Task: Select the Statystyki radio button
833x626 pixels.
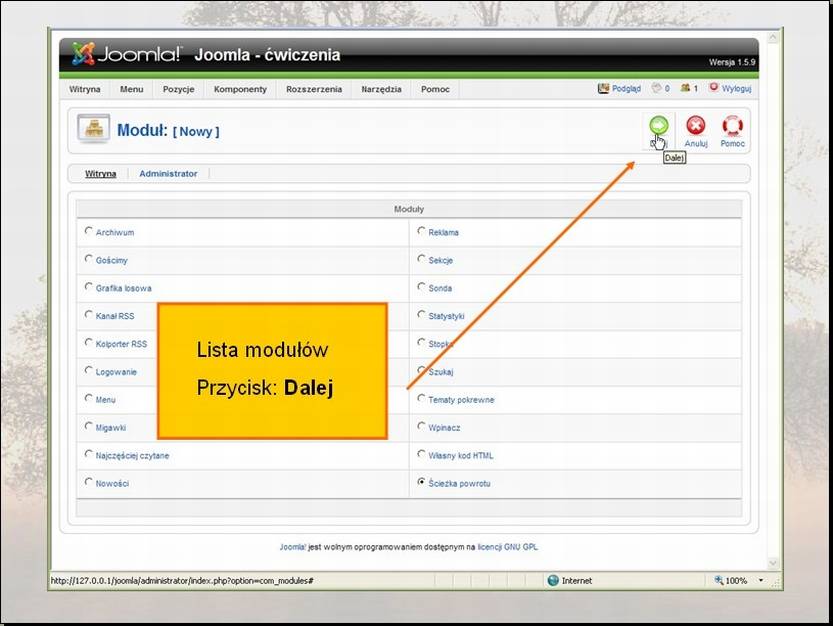Action: [421, 315]
